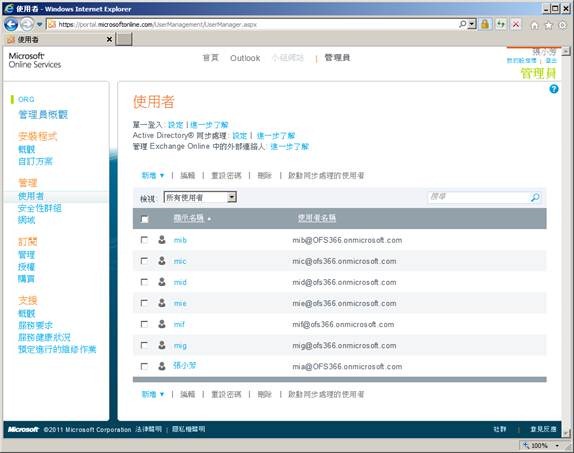Click the person icon of mib row
The image size is (574, 453).
pos(162,240)
